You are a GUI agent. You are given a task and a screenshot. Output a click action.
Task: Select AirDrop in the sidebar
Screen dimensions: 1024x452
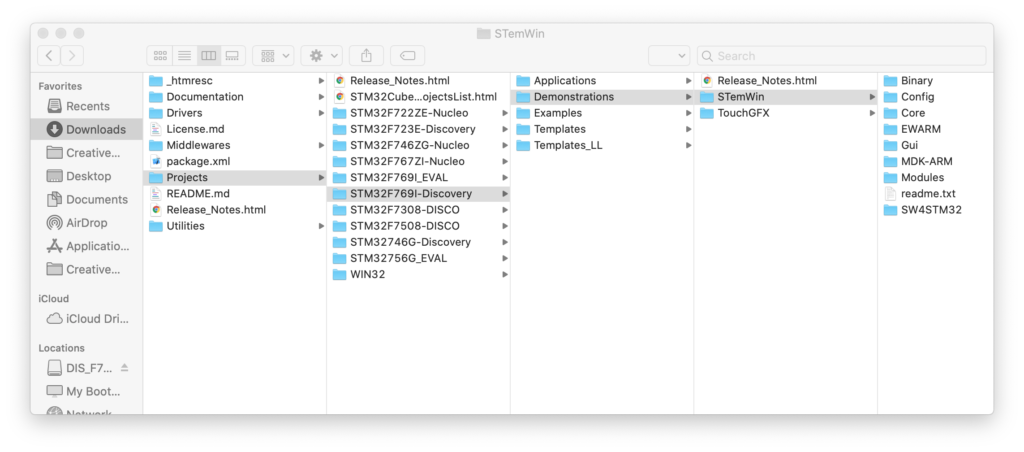(87, 223)
